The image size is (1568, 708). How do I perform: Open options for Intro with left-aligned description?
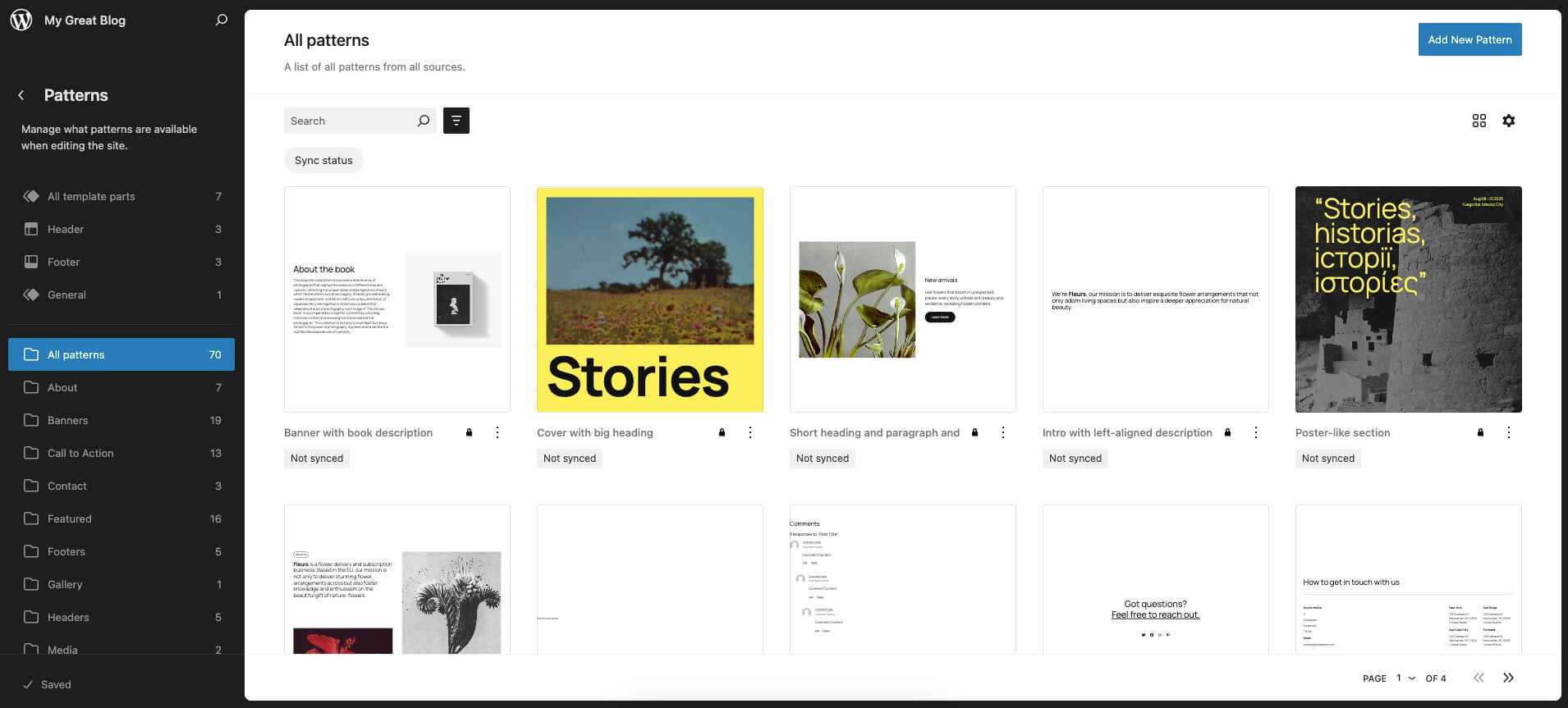click(1255, 432)
